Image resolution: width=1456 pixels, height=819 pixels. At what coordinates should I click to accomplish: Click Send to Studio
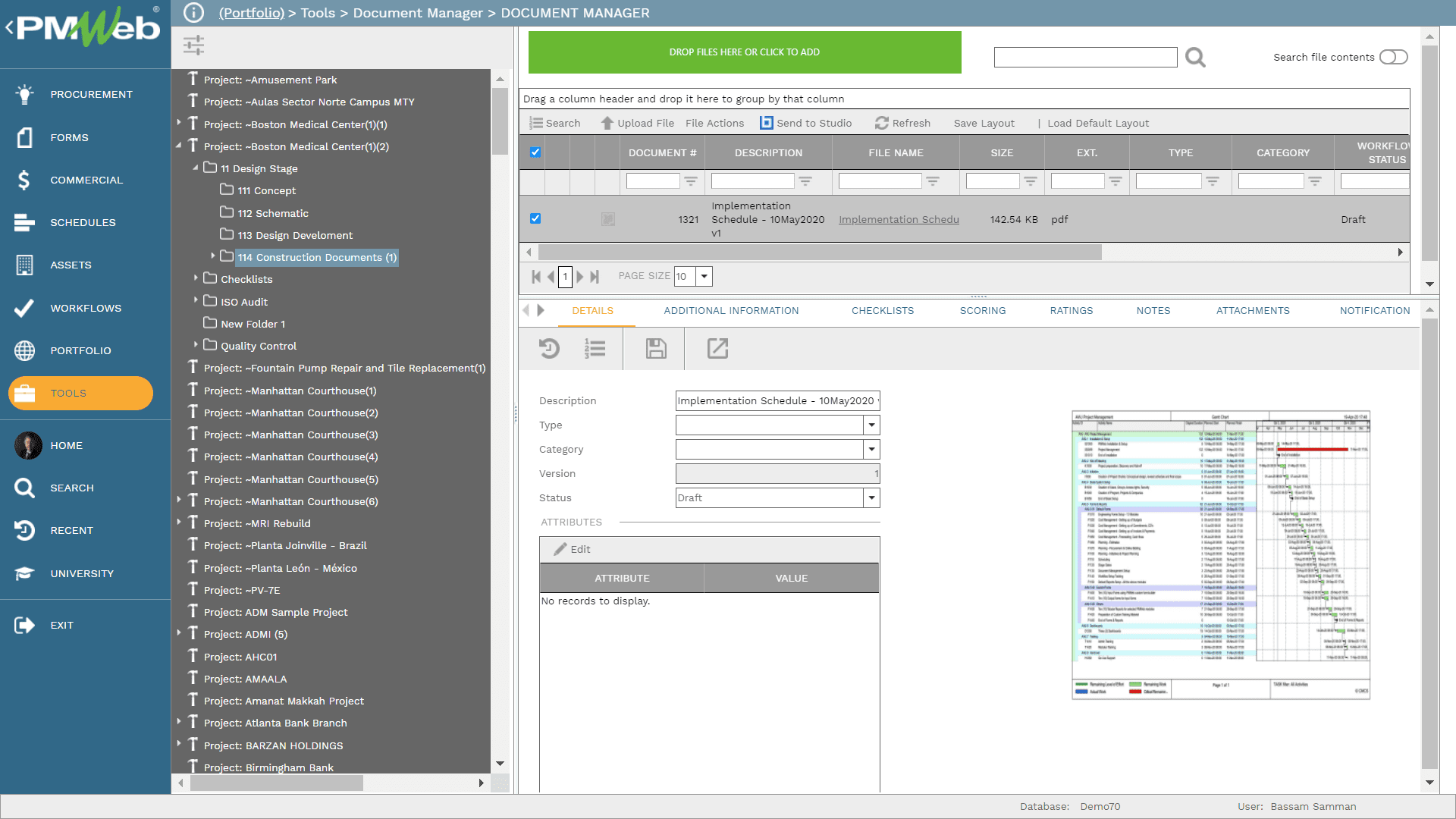[806, 123]
